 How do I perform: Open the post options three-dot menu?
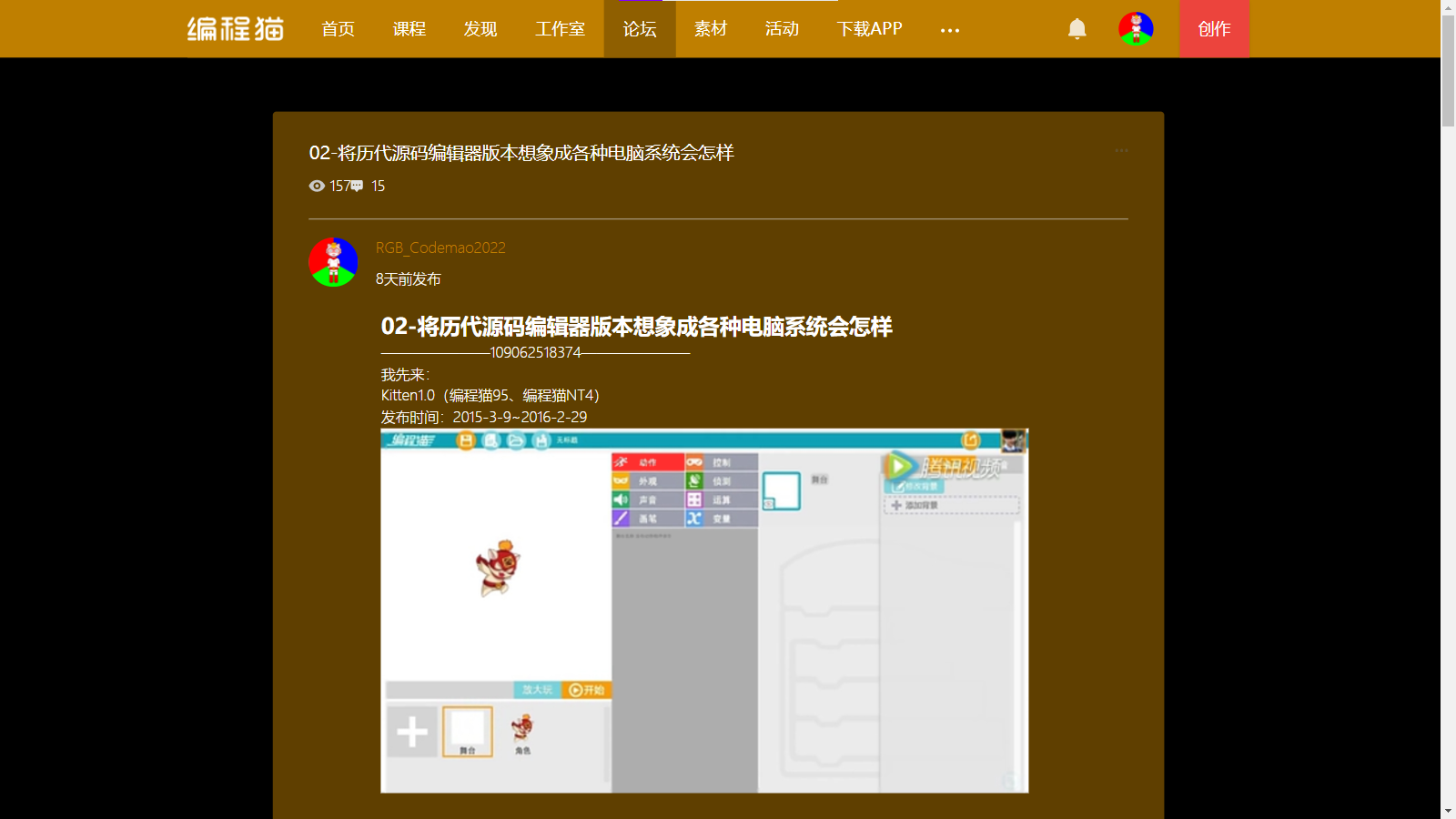1121,150
